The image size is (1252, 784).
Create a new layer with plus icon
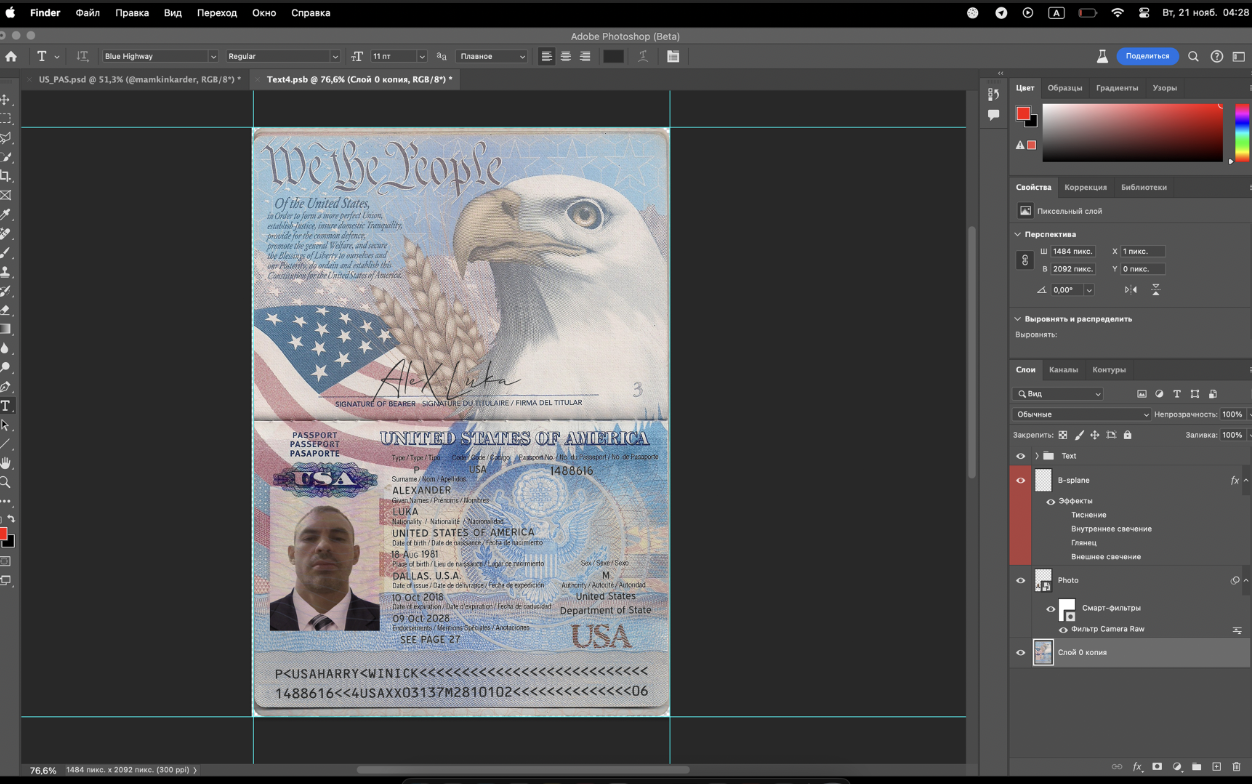(1216, 767)
